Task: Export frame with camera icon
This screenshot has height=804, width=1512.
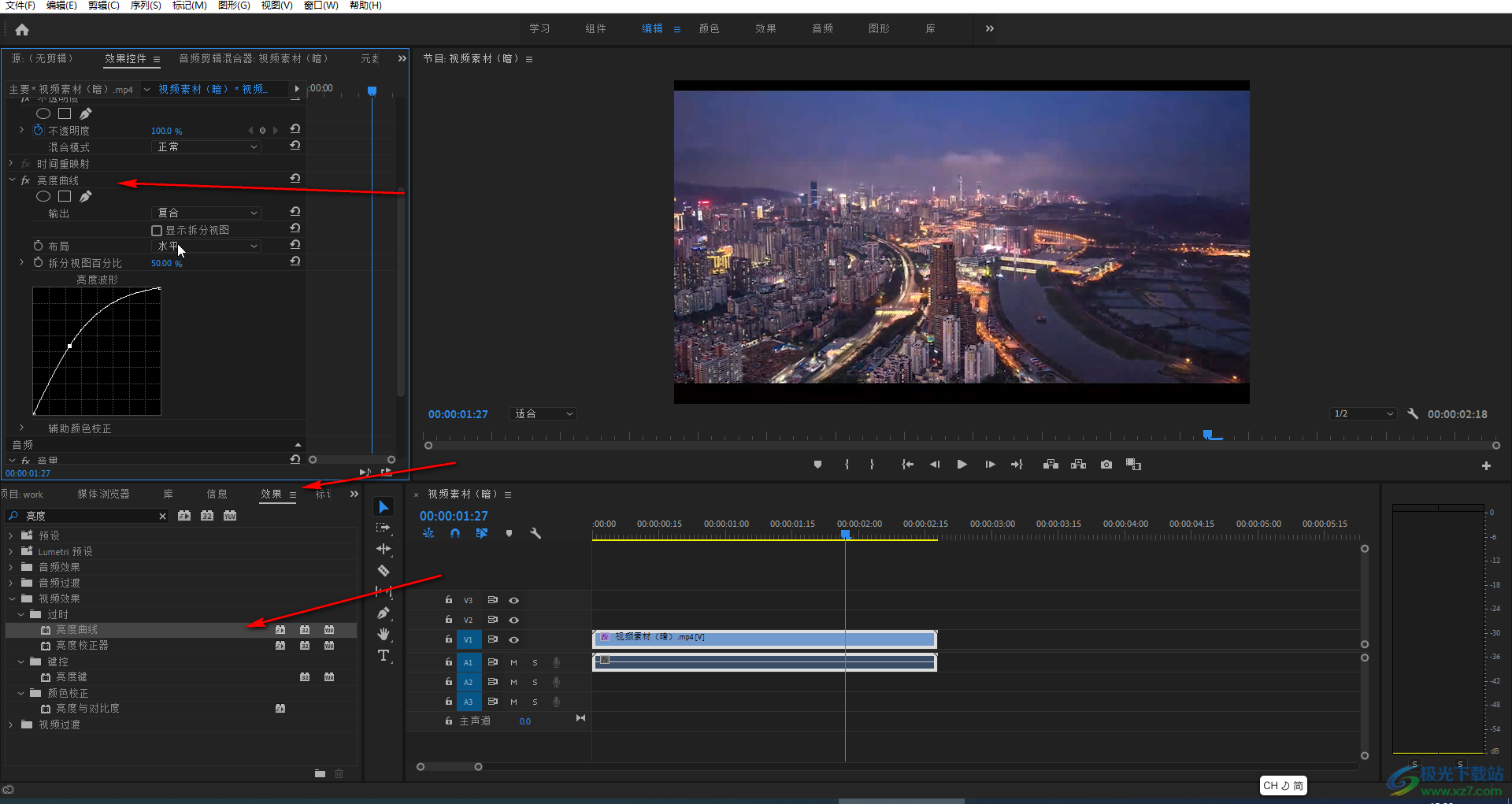Action: (1106, 465)
